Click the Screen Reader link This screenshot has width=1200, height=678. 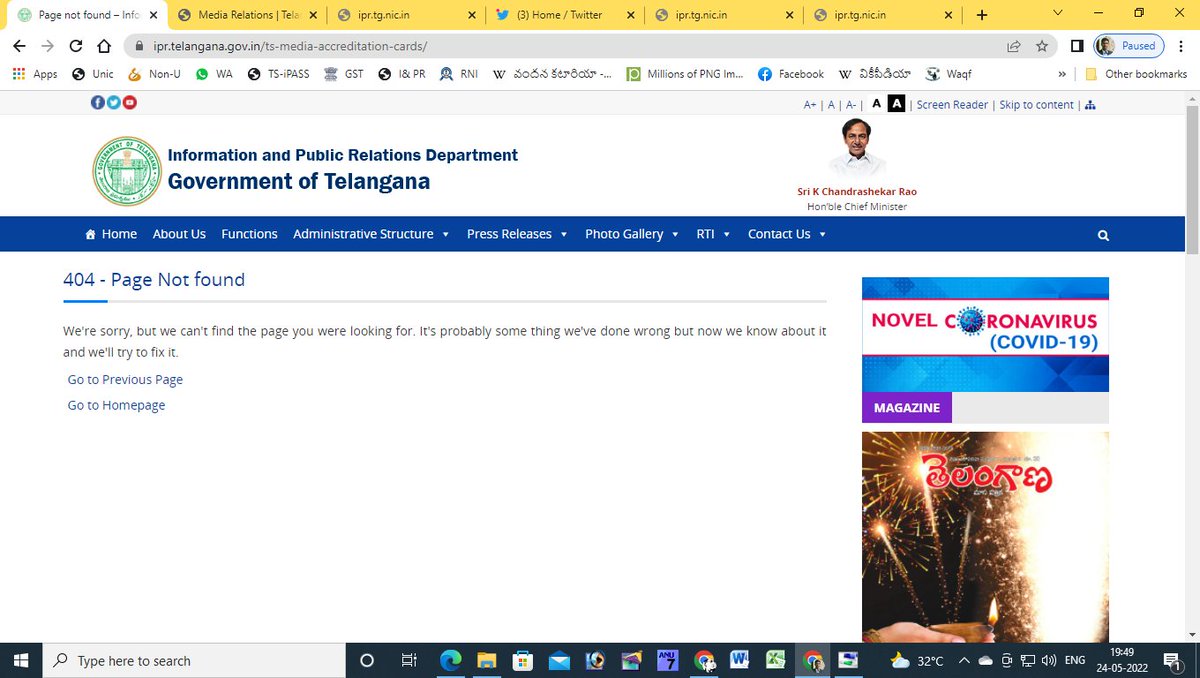(952, 105)
